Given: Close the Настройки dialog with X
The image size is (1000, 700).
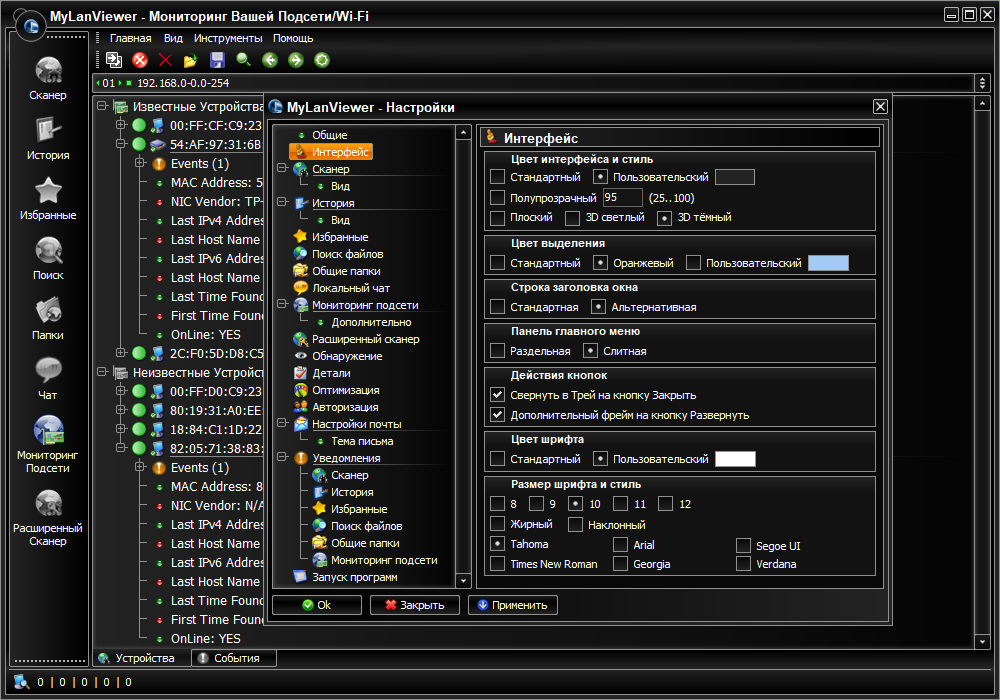Looking at the screenshot, I should point(880,106).
